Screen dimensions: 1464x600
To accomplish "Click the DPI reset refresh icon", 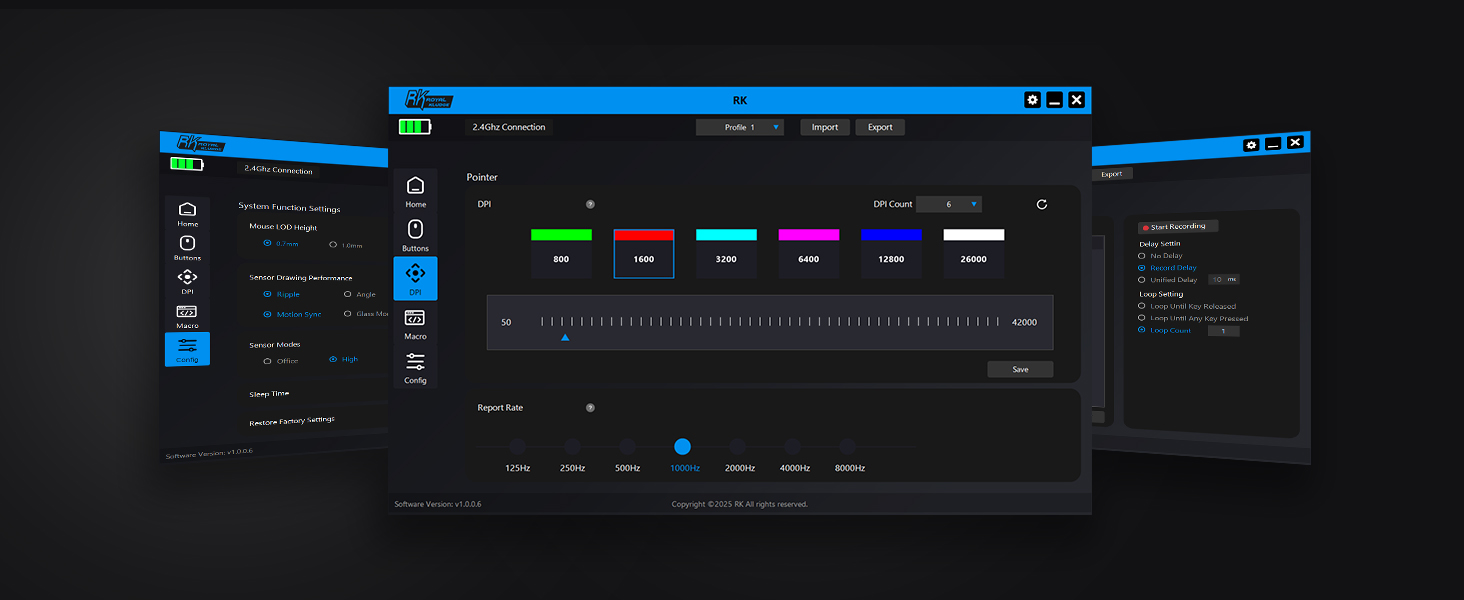I will (x=1041, y=204).
